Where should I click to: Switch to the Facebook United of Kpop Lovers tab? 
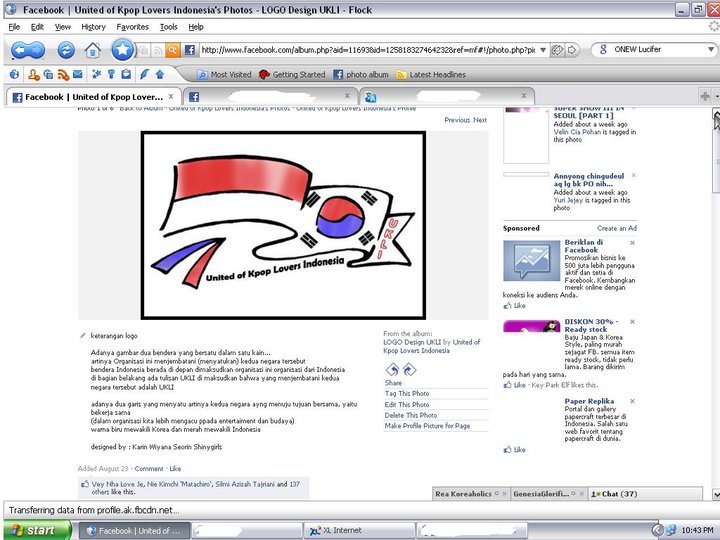click(x=93, y=97)
